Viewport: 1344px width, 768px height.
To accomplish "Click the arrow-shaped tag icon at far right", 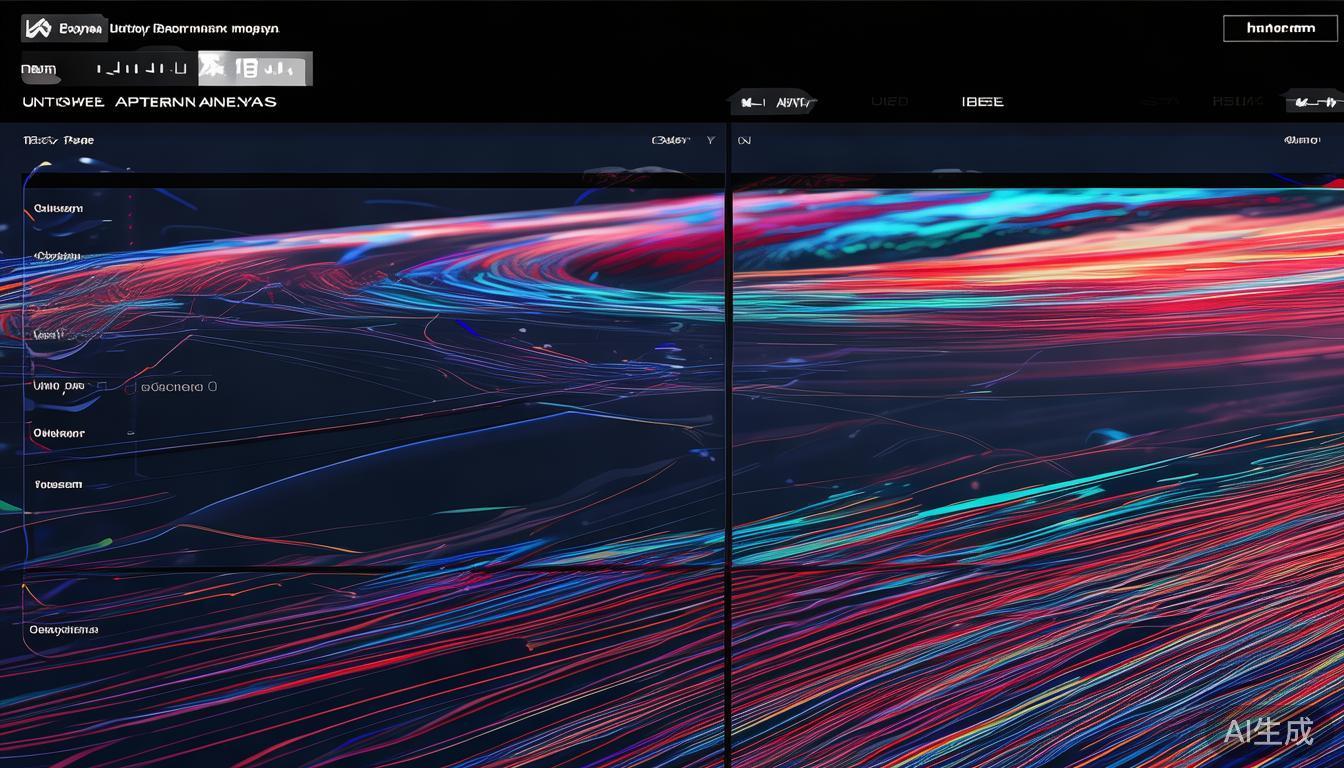I will 1314,102.
